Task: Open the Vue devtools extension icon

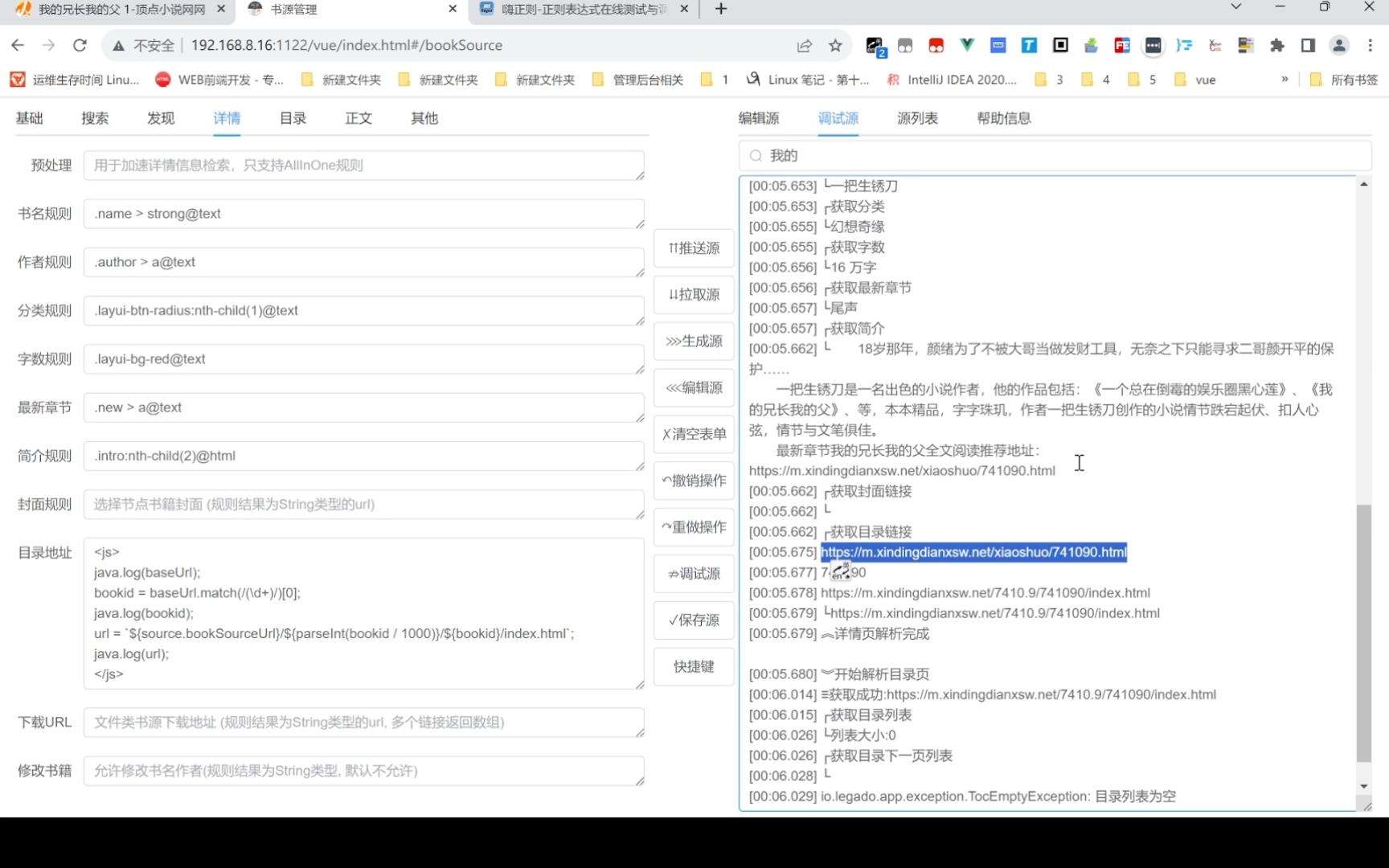Action: click(967, 46)
